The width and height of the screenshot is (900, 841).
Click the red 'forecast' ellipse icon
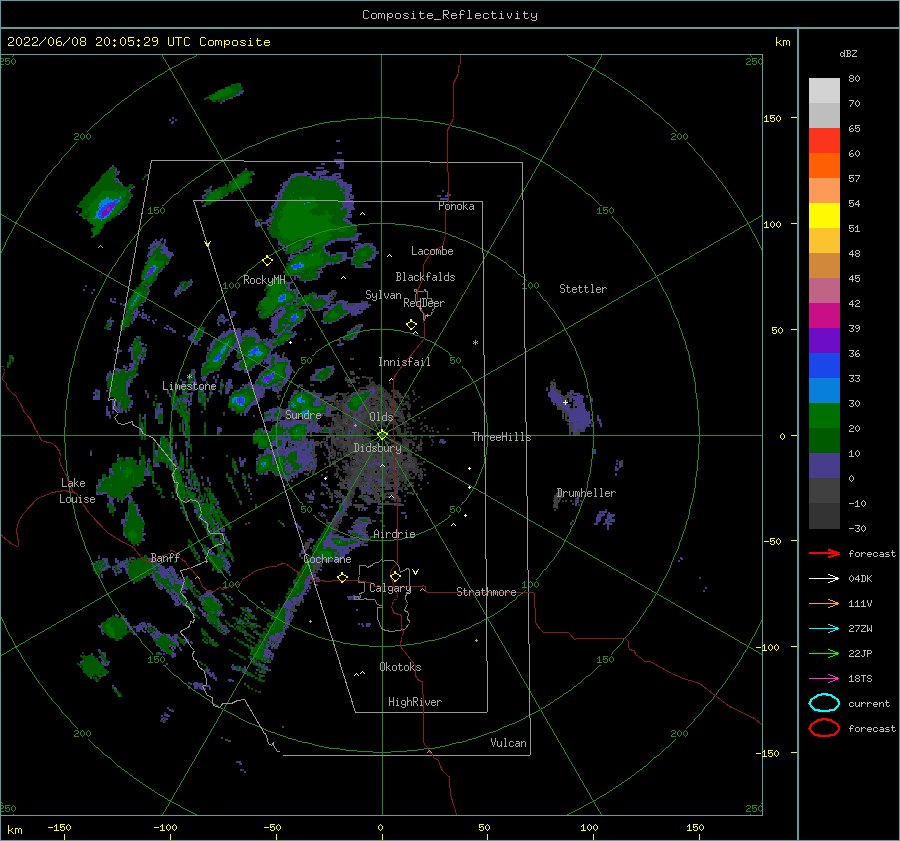coord(824,728)
